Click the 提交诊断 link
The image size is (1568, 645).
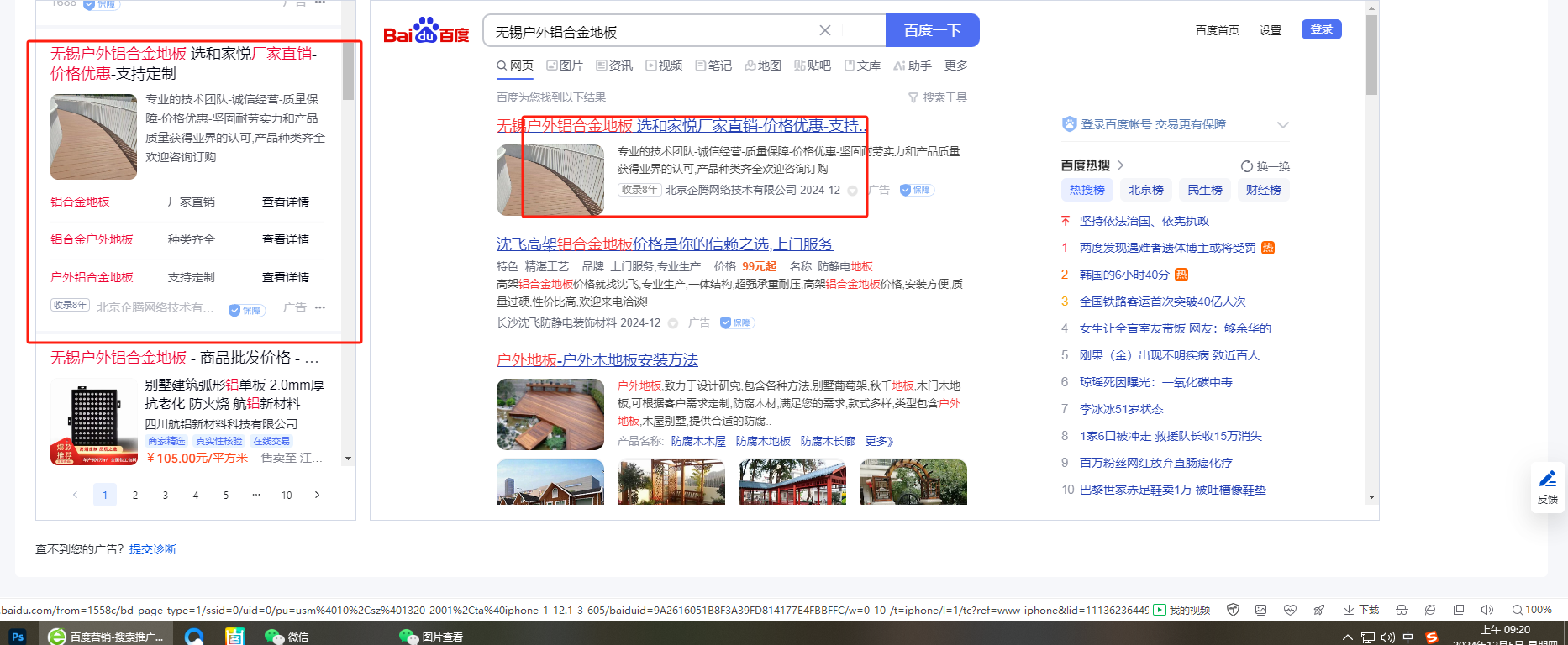[x=153, y=549]
